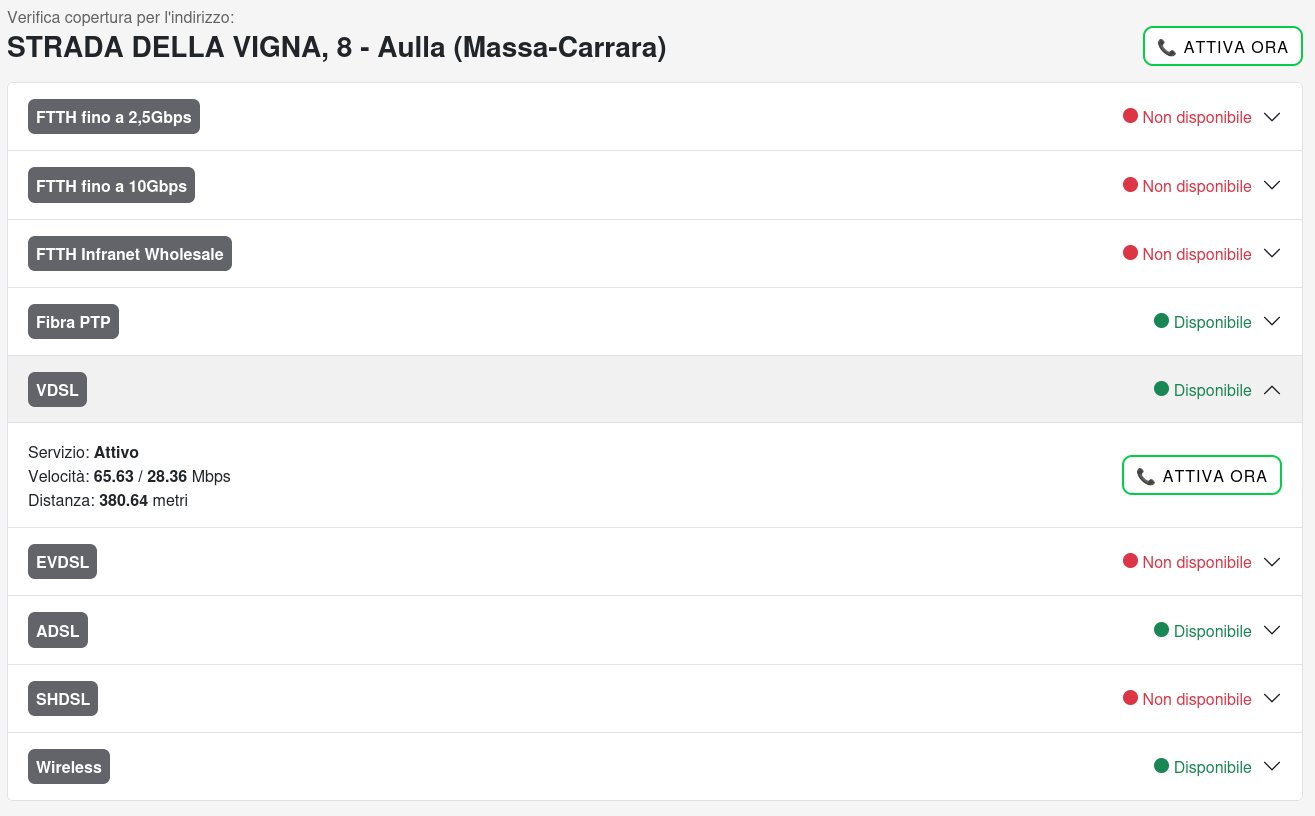
Task: Show ADSL details with its chevron
Action: (x=1272, y=631)
